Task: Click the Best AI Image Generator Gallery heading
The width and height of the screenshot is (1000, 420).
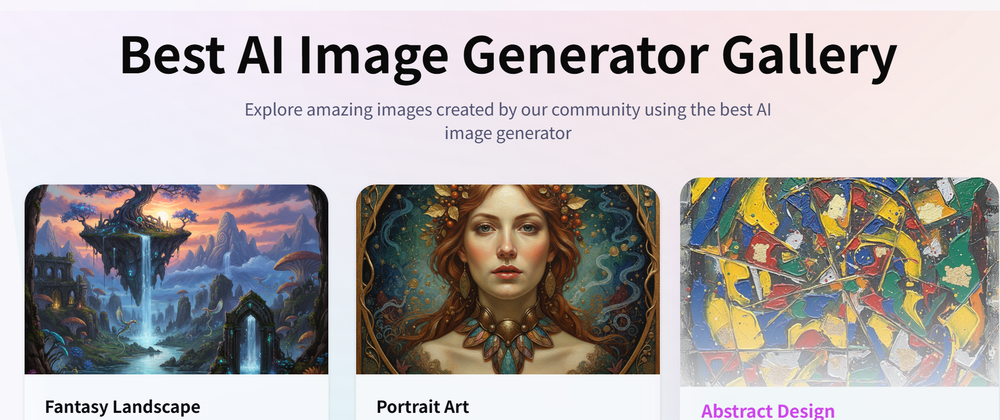Action: tap(508, 55)
